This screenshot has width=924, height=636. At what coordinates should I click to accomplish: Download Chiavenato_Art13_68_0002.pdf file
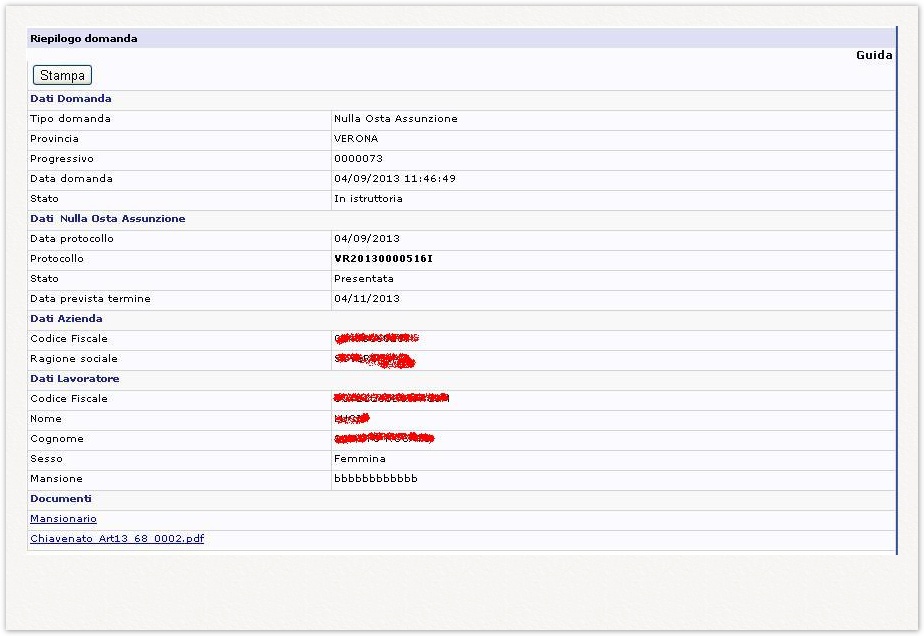tap(117, 539)
